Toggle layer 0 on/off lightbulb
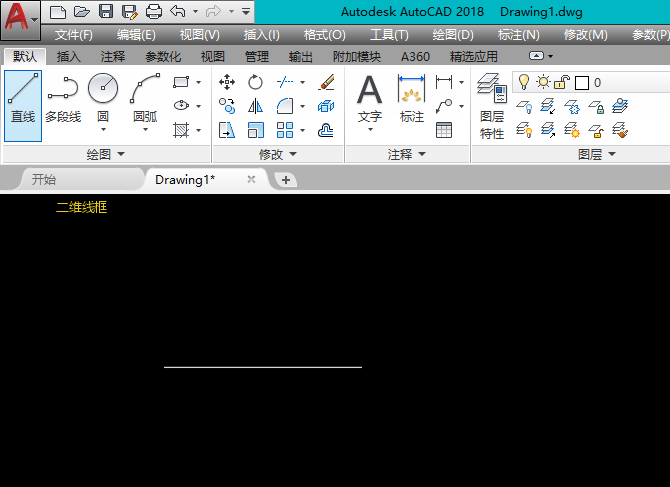The height and width of the screenshot is (487, 670). (524, 82)
